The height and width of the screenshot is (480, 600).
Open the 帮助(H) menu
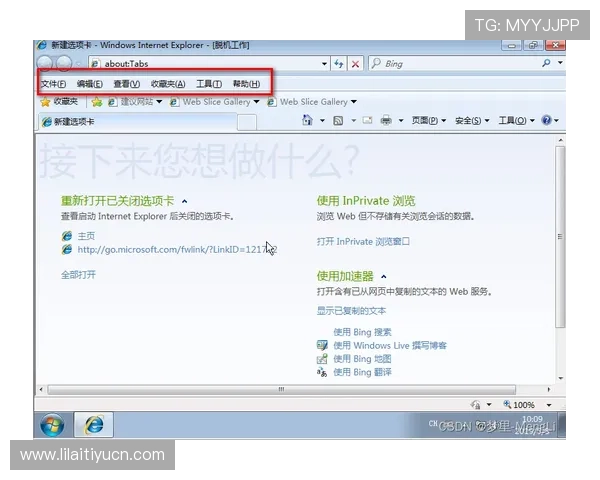246,84
